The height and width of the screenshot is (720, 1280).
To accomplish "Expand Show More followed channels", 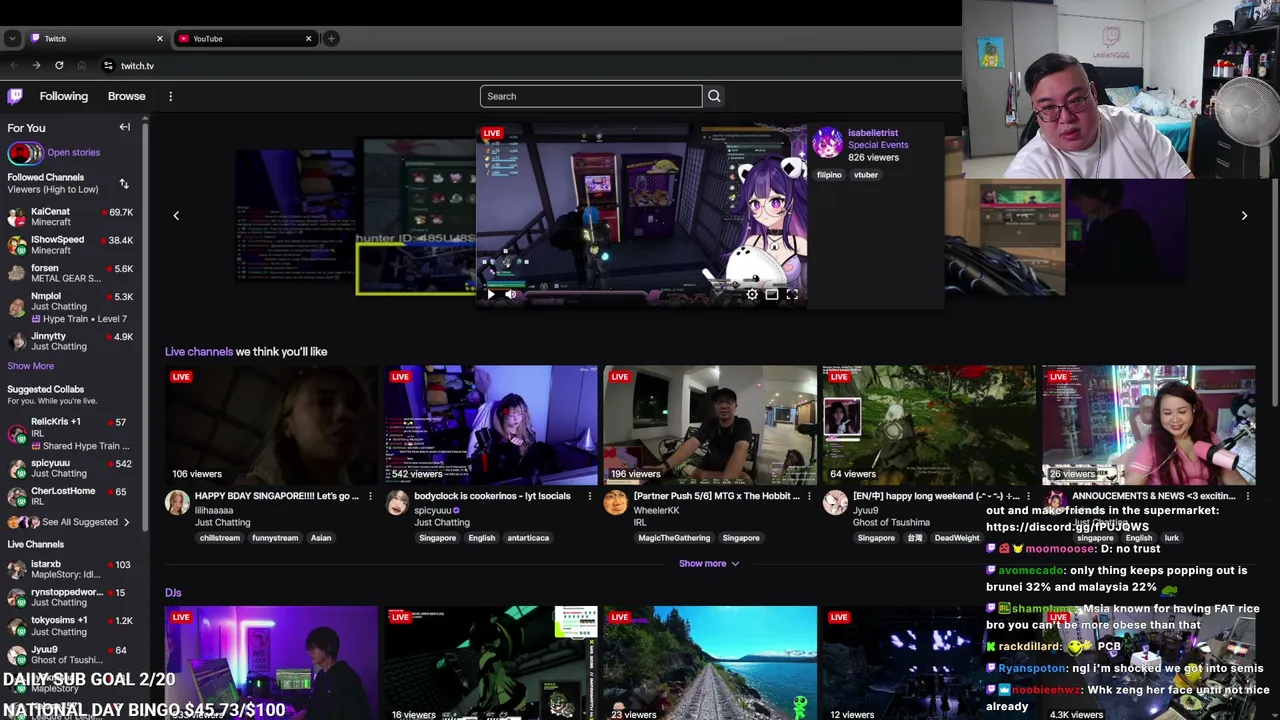I will (x=31, y=366).
